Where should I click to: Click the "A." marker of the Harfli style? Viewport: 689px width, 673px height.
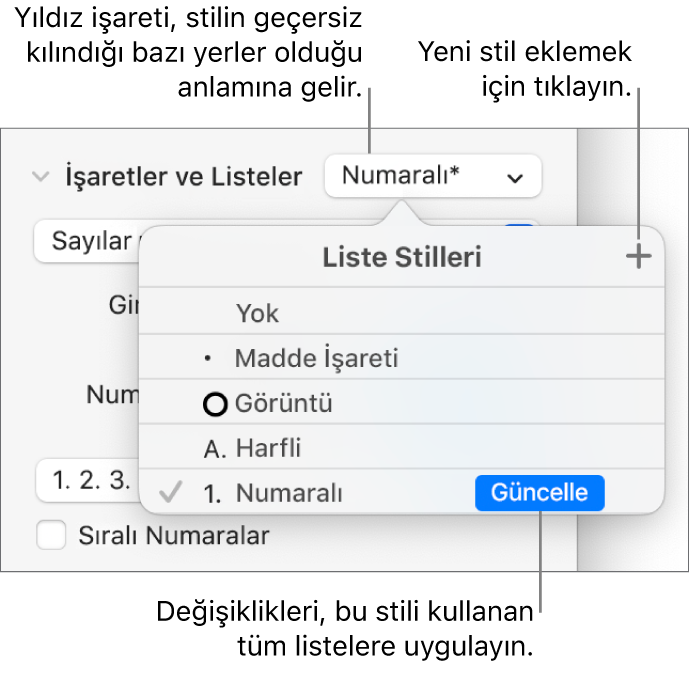point(215,449)
